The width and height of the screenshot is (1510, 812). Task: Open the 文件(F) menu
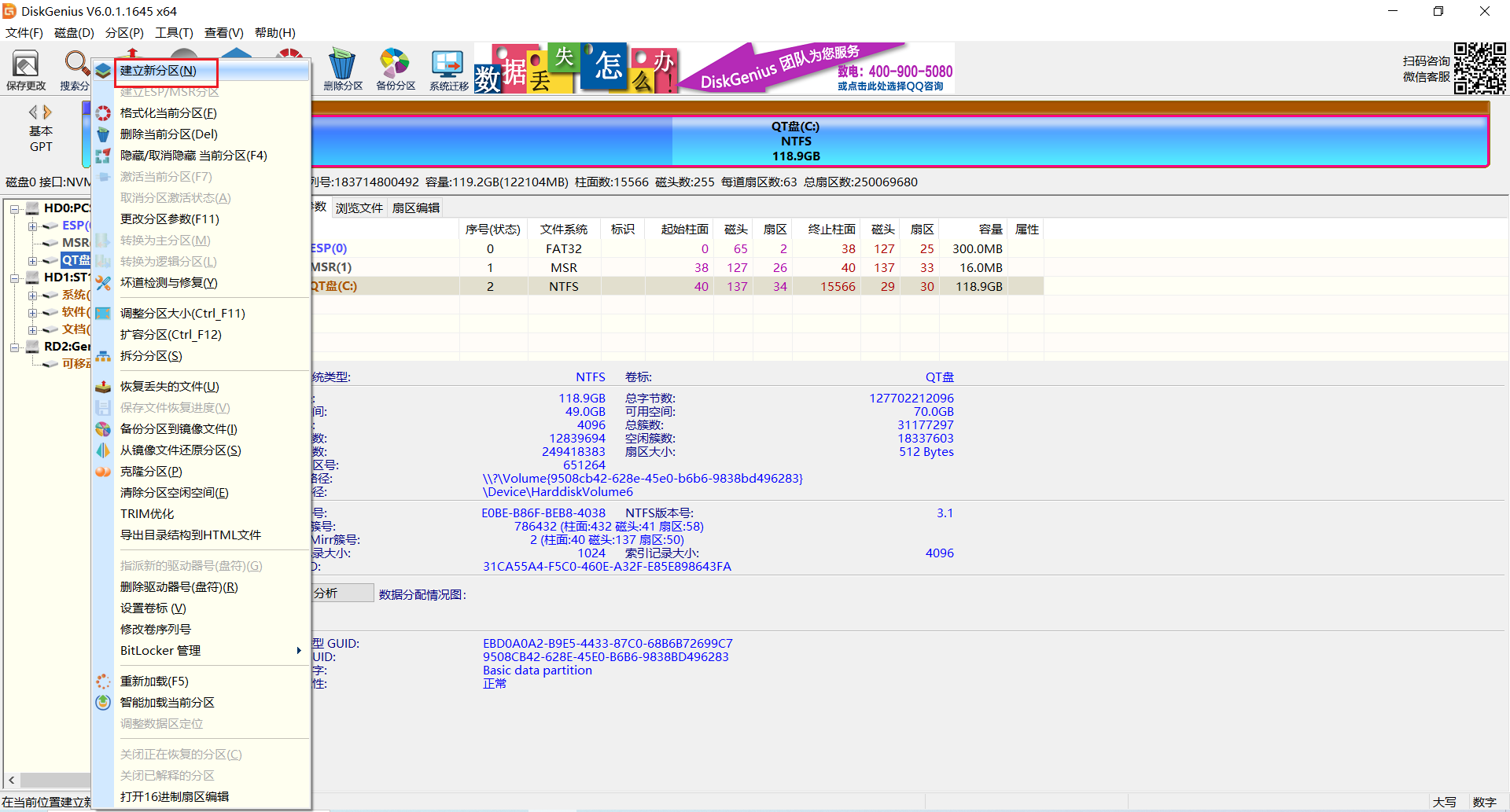click(24, 32)
